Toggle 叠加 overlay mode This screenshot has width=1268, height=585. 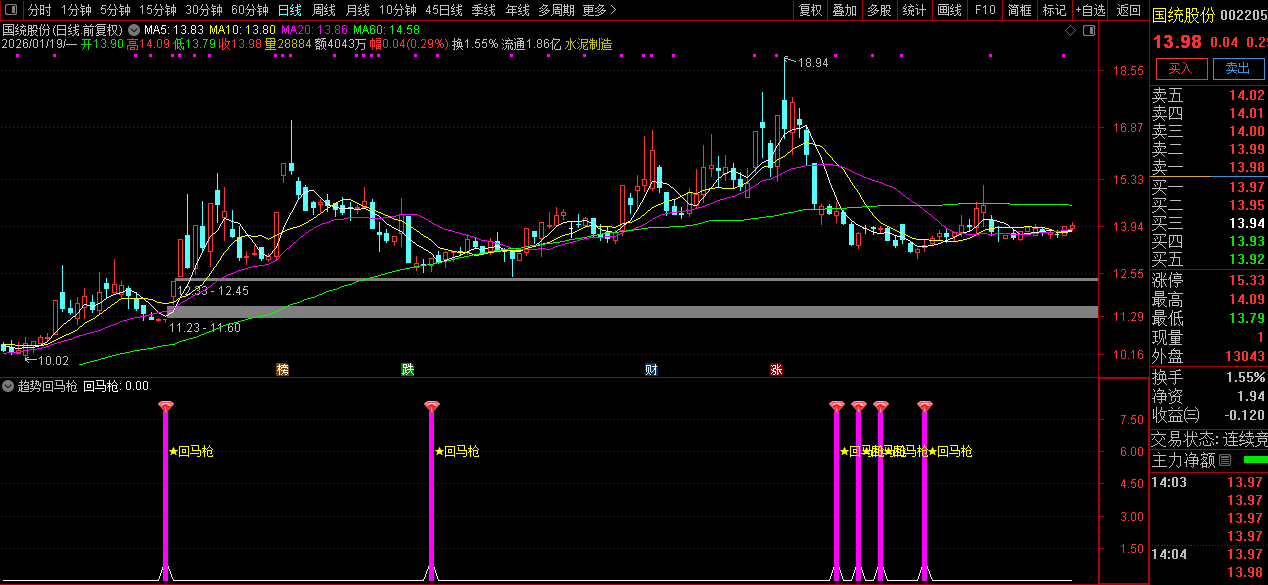coord(845,10)
